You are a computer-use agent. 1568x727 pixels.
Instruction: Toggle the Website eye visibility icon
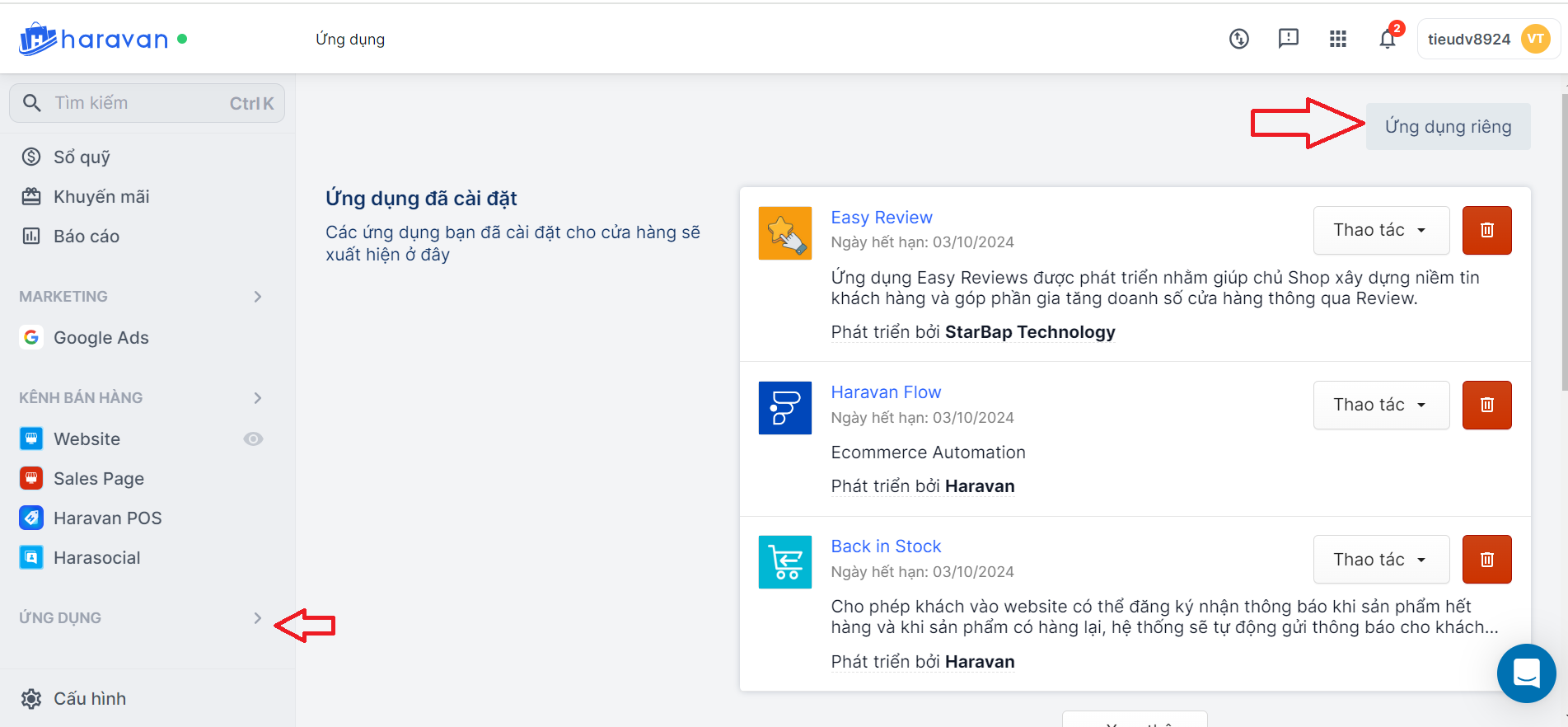click(x=253, y=439)
